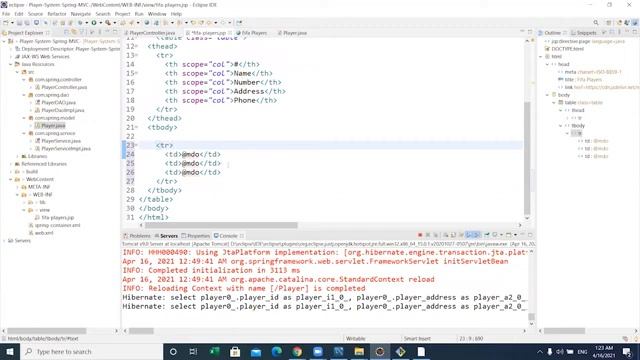This screenshot has height=360, width=640.
Task: Maximize the Console view icon
Action: 530,235
